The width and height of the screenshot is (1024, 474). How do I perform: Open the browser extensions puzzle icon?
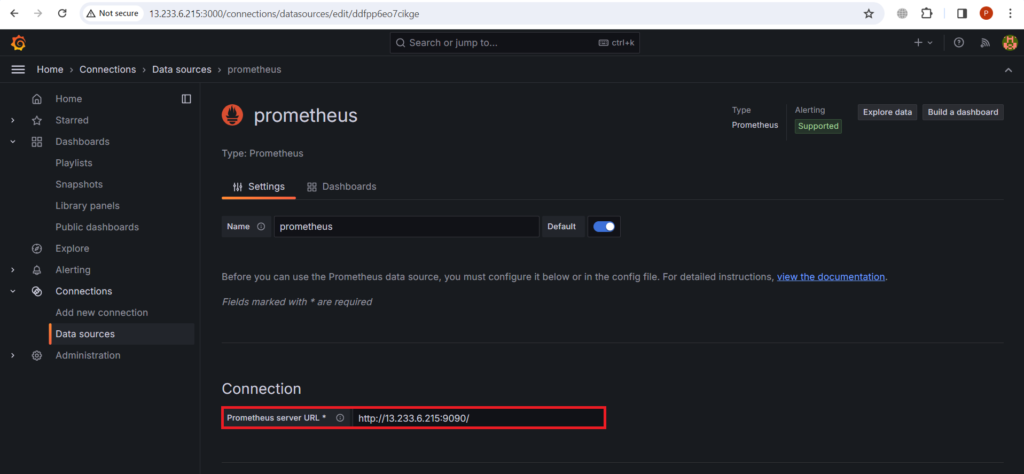926,13
